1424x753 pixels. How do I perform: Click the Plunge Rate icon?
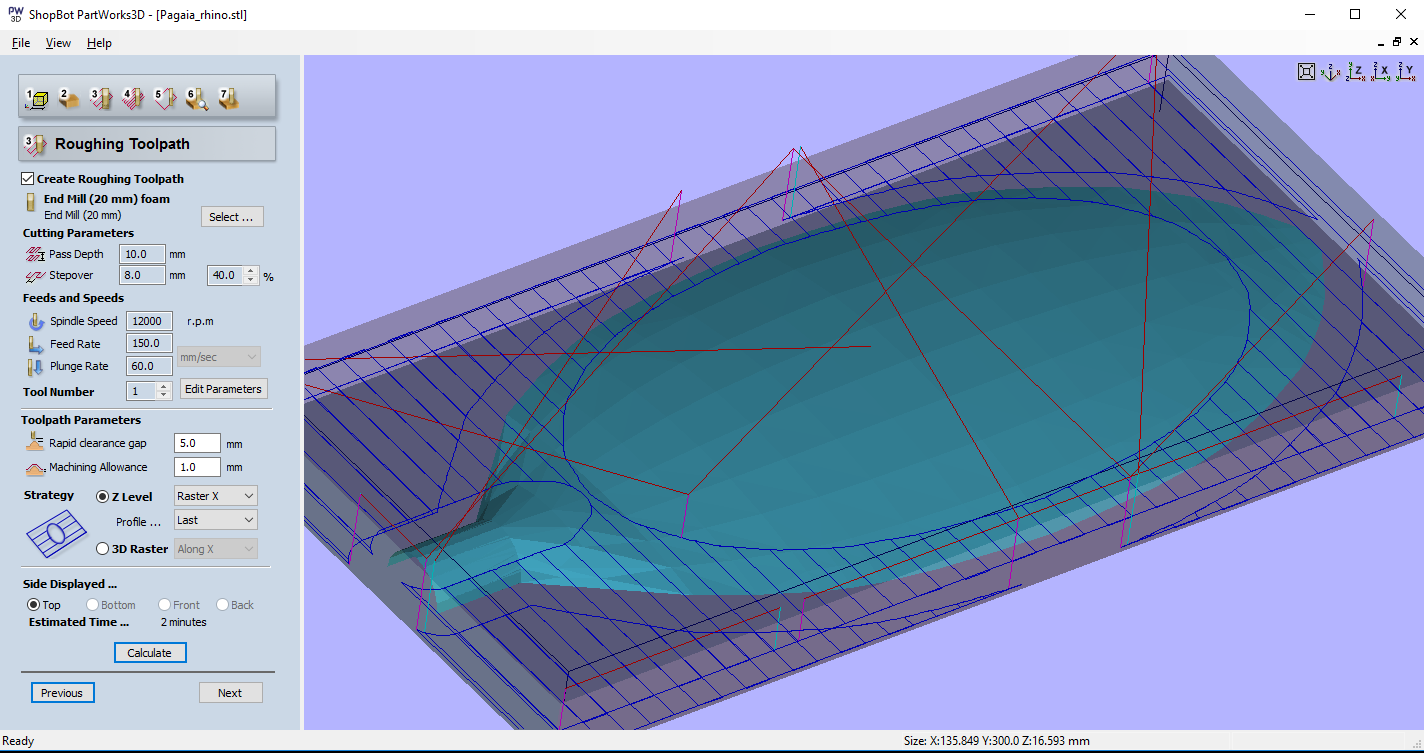tap(36, 366)
